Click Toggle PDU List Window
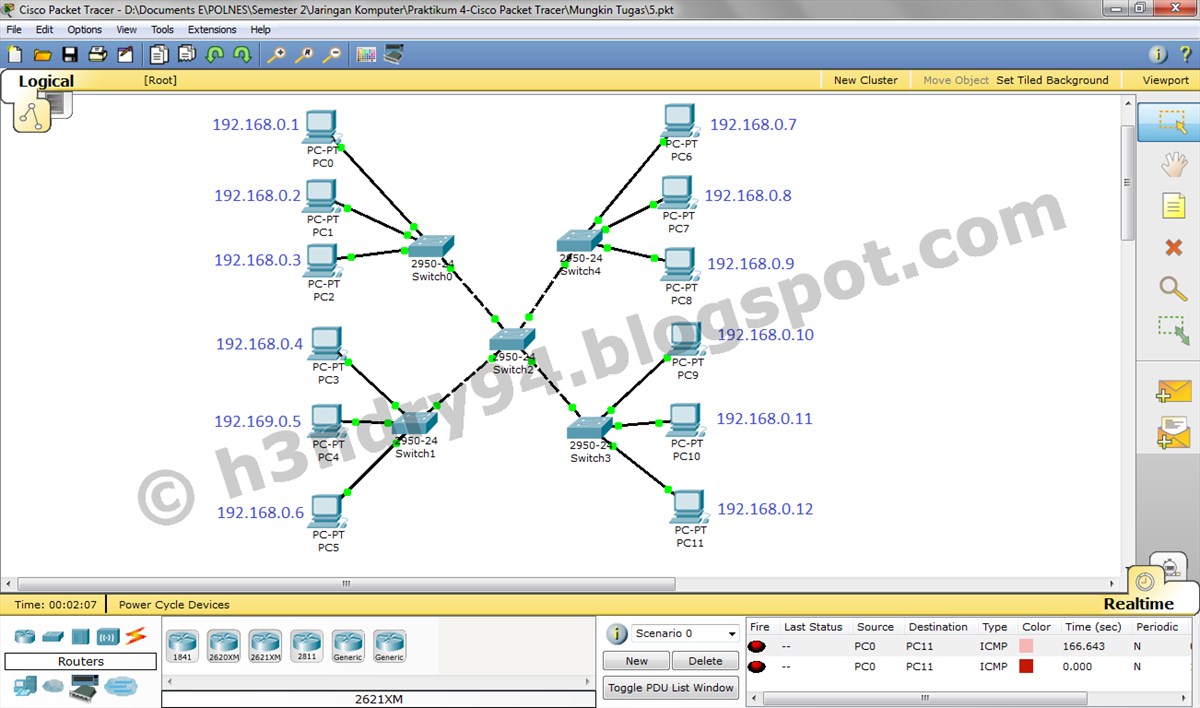1200x708 pixels. tap(670, 687)
